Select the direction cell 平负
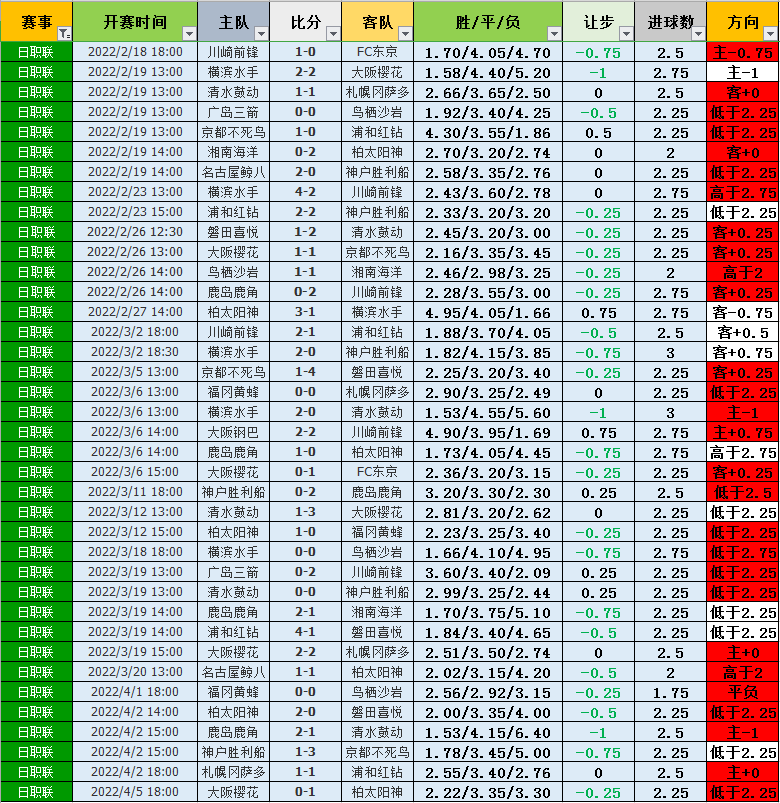The width and height of the screenshot is (780, 803). tap(743, 691)
